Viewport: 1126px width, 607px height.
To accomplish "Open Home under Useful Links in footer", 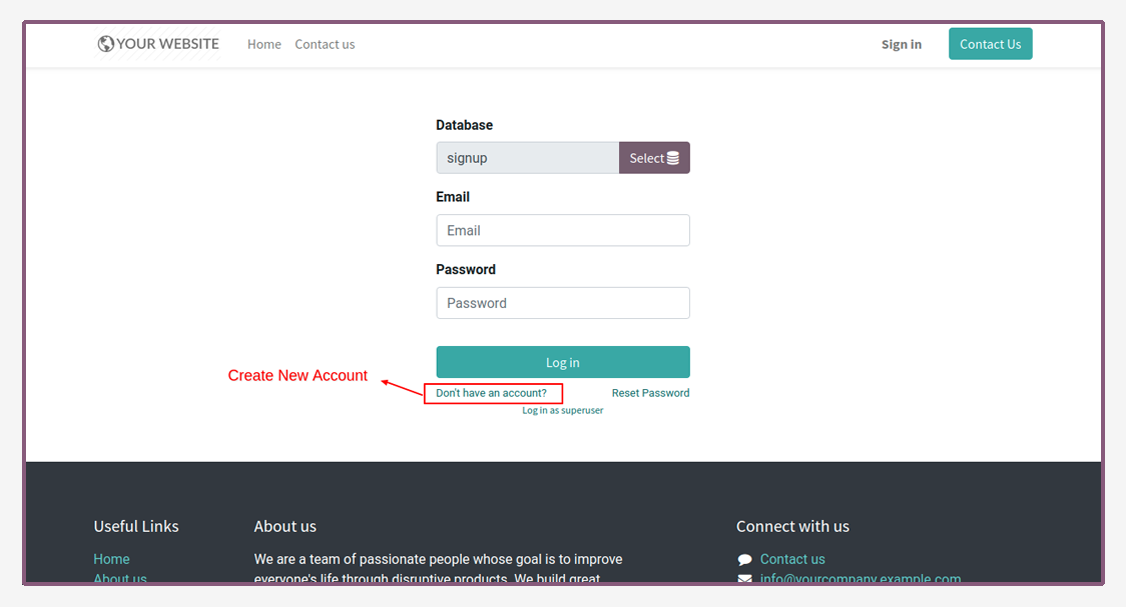I will coord(111,559).
